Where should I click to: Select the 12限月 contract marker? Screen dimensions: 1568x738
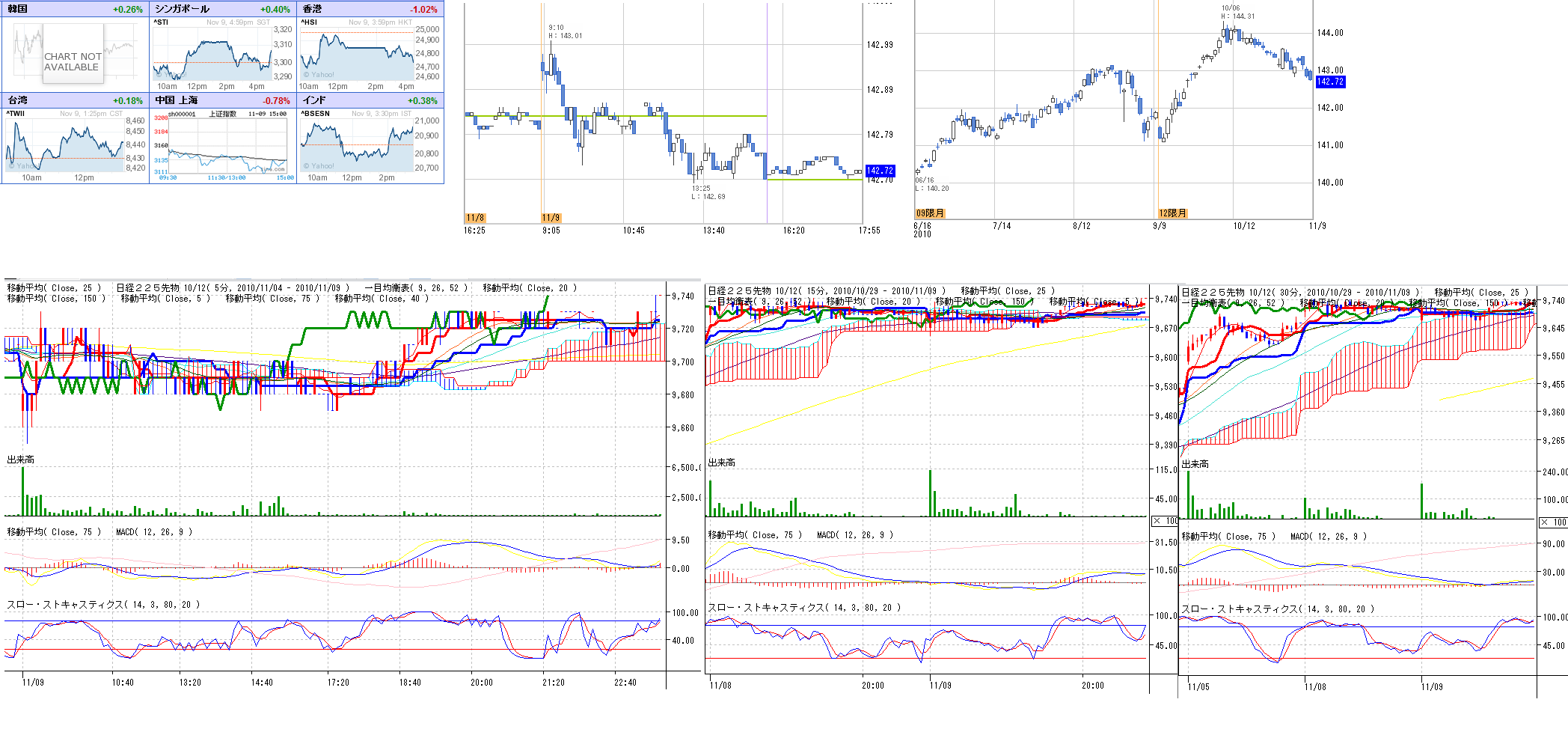(1172, 213)
